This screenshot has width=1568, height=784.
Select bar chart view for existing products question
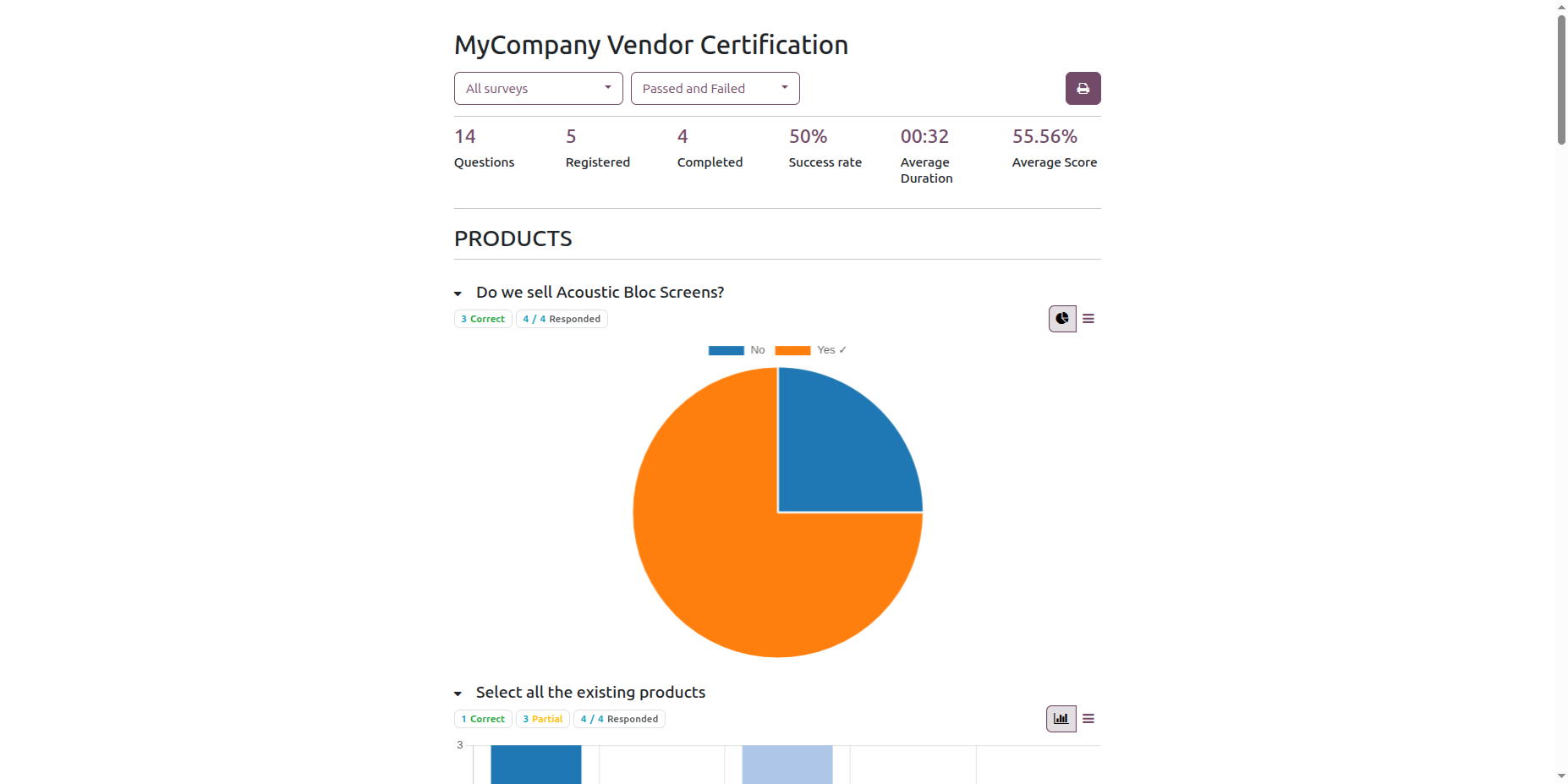(x=1061, y=719)
